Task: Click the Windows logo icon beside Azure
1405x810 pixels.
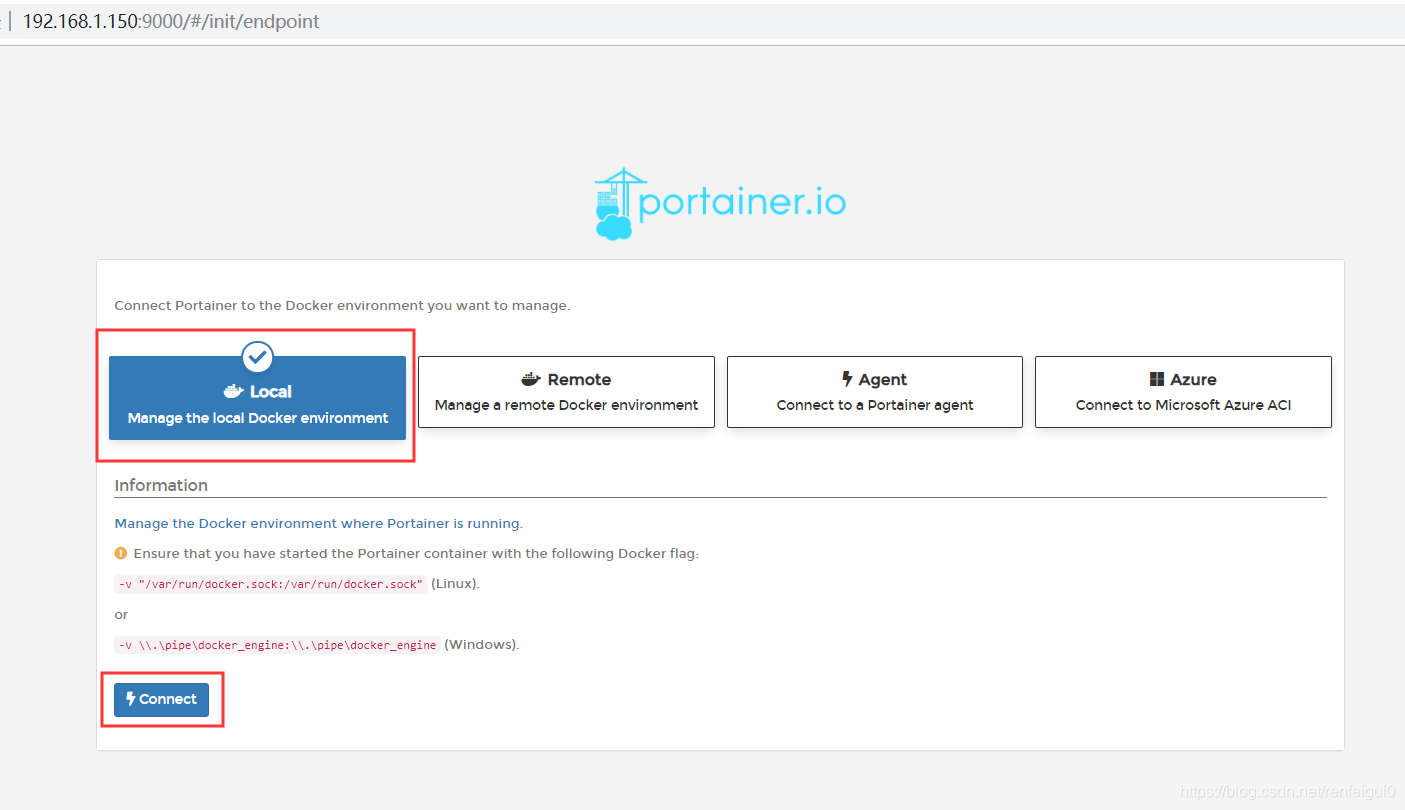Action: (1157, 380)
